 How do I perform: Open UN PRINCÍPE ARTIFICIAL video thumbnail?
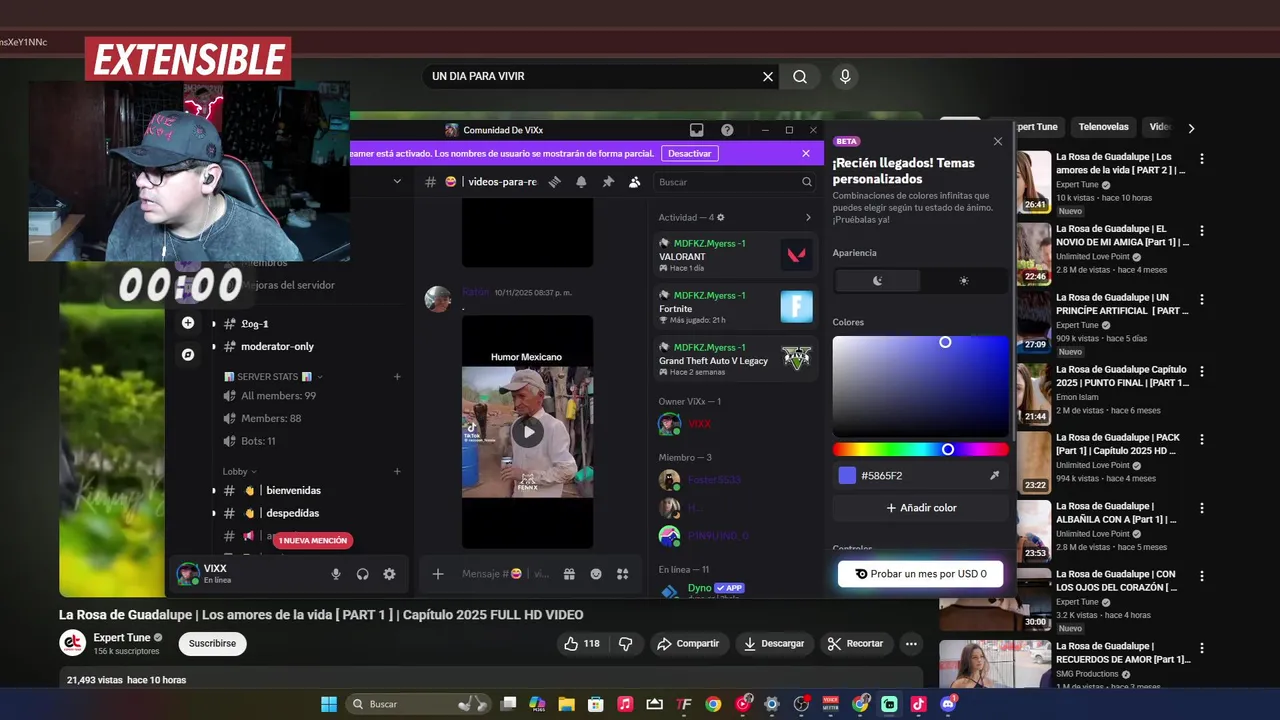(1034, 323)
